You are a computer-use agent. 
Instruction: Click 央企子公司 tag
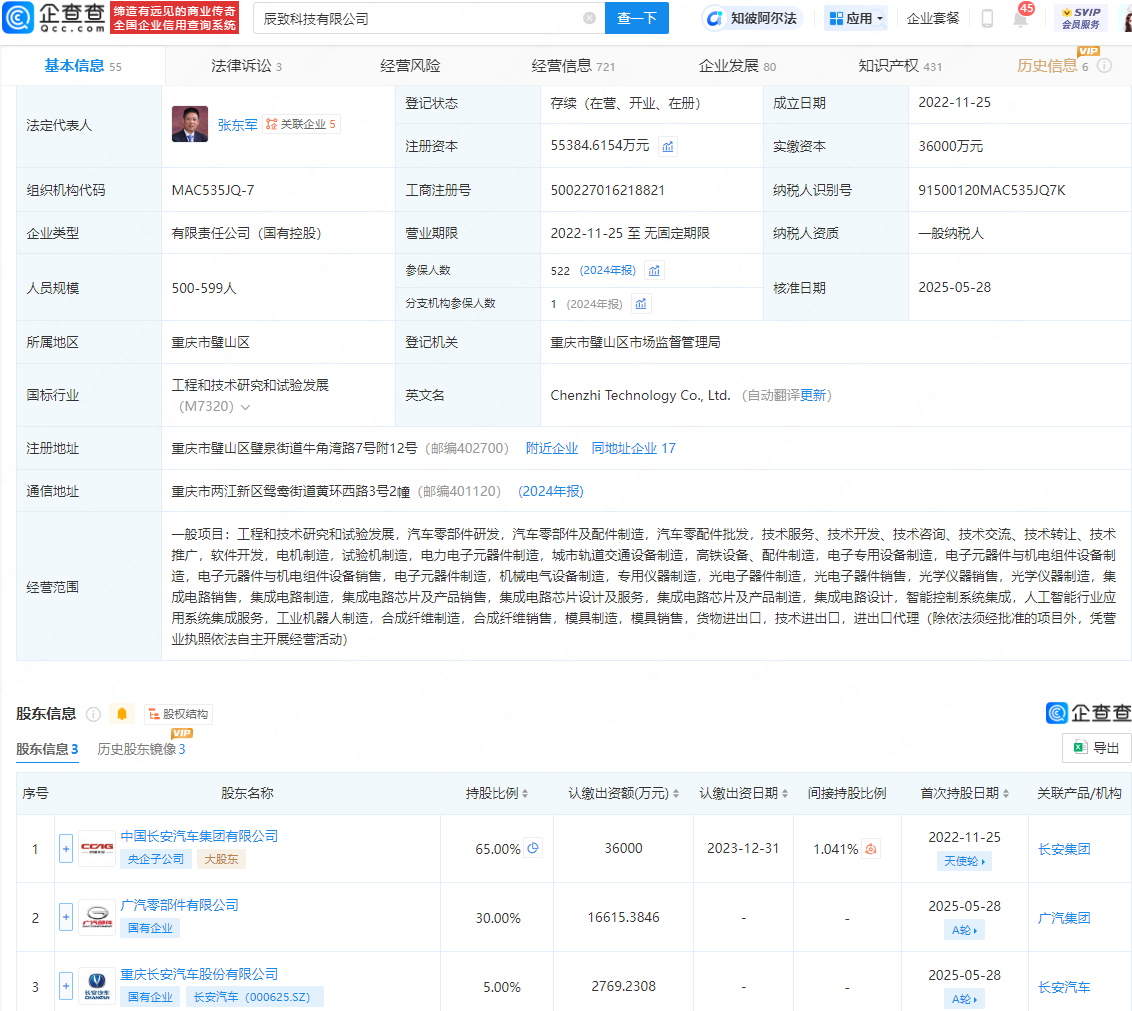(156, 859)
